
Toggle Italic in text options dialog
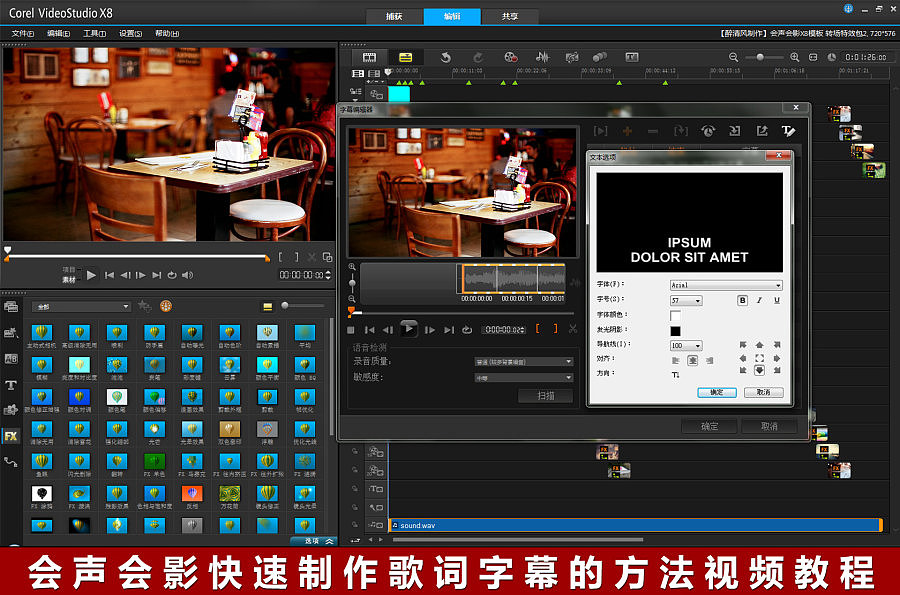click(760, 300)
